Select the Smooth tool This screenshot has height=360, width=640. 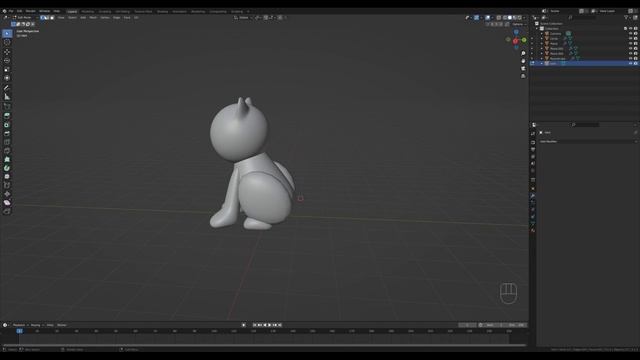pos(7,176)
